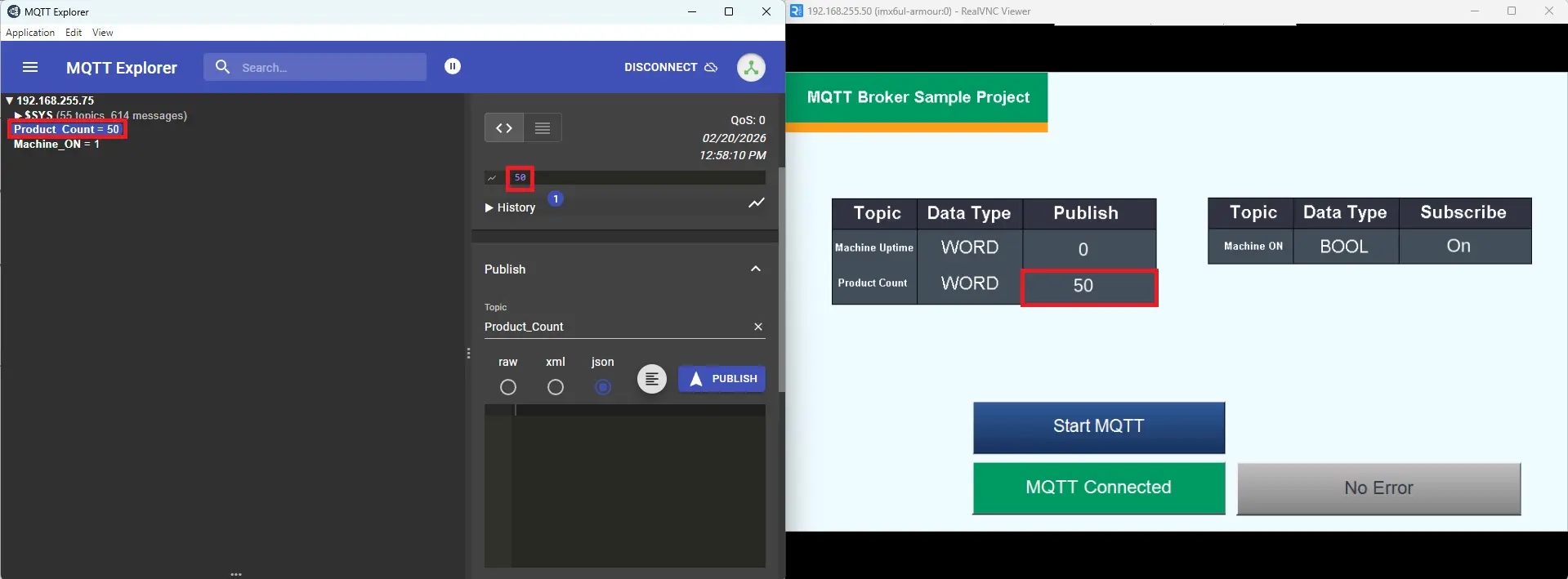Collapse the Publish panel chevron
This screenshot has height=579, width=1568.
756,269
